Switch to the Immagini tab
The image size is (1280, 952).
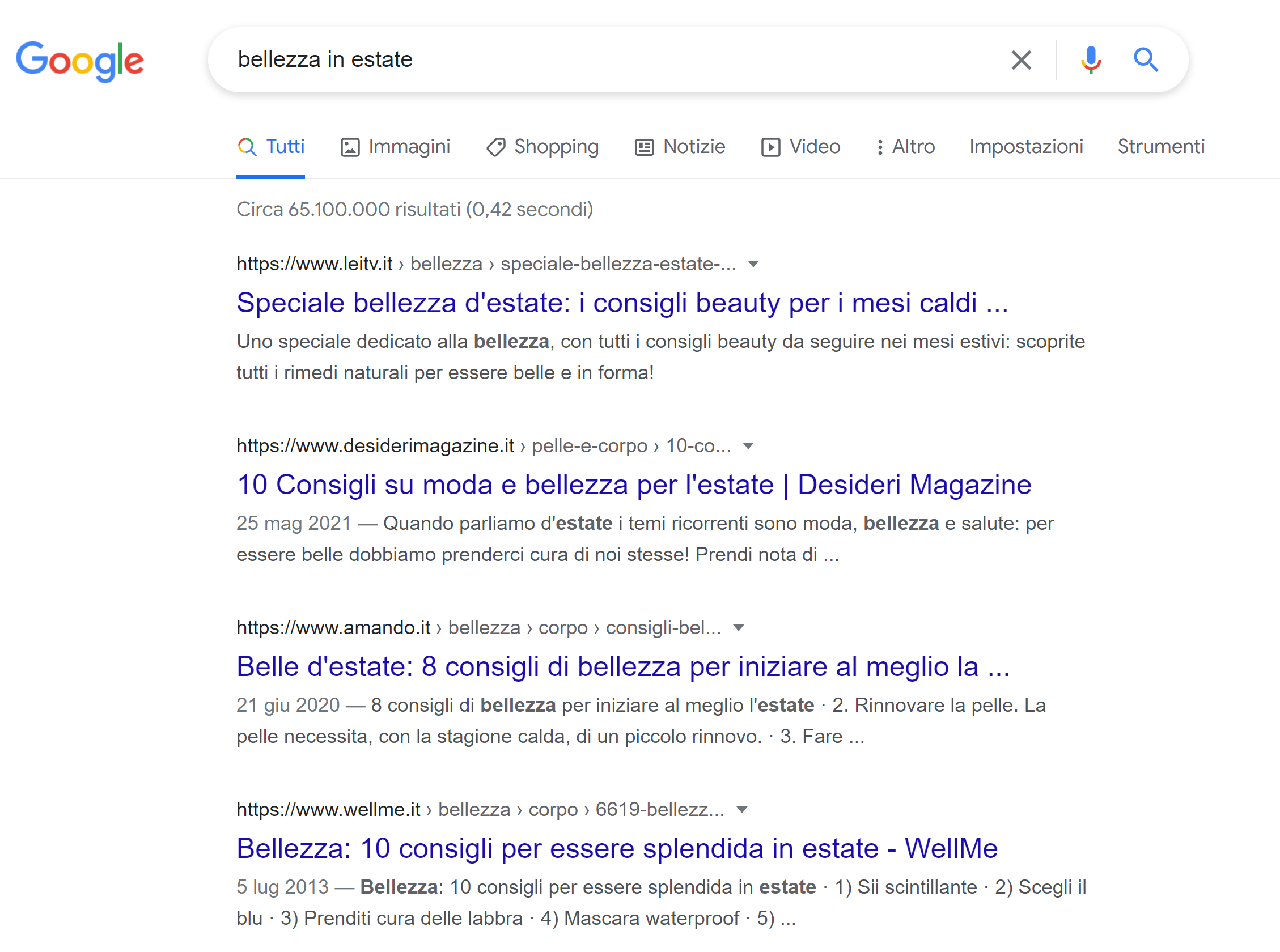point(395,147)
